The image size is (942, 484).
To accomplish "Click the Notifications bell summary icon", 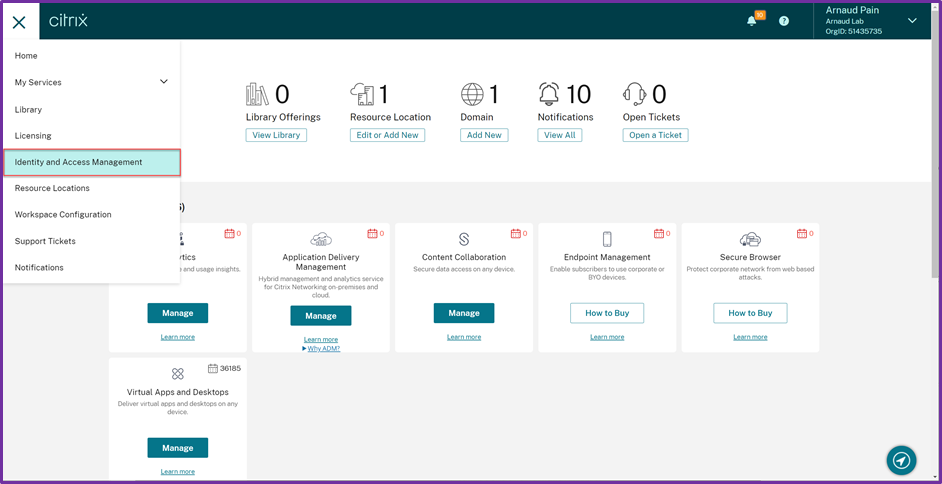I will [x=548, y=94].
